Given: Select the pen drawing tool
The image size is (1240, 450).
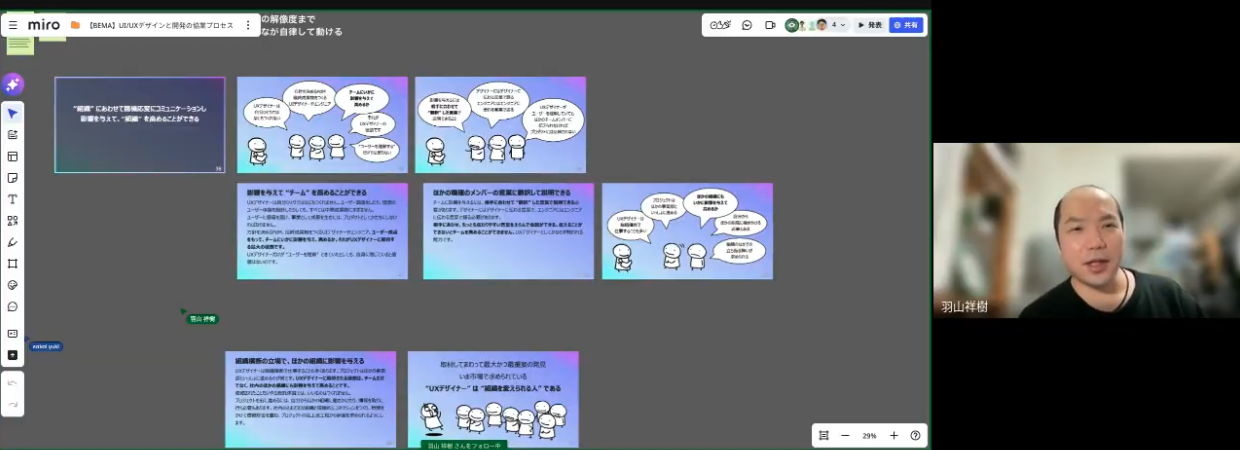Looking at the screenshot, I should [x=13, y=242].
